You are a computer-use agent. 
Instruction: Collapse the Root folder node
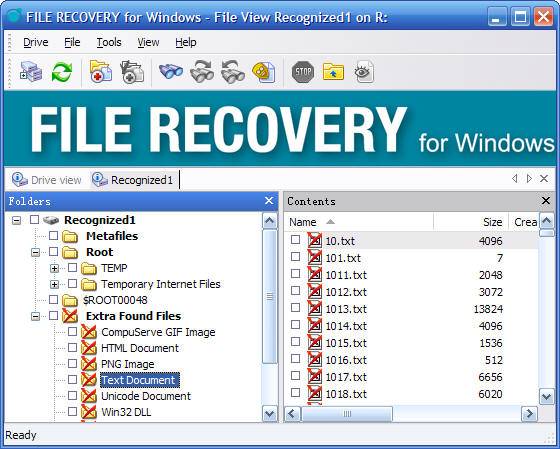35,253
